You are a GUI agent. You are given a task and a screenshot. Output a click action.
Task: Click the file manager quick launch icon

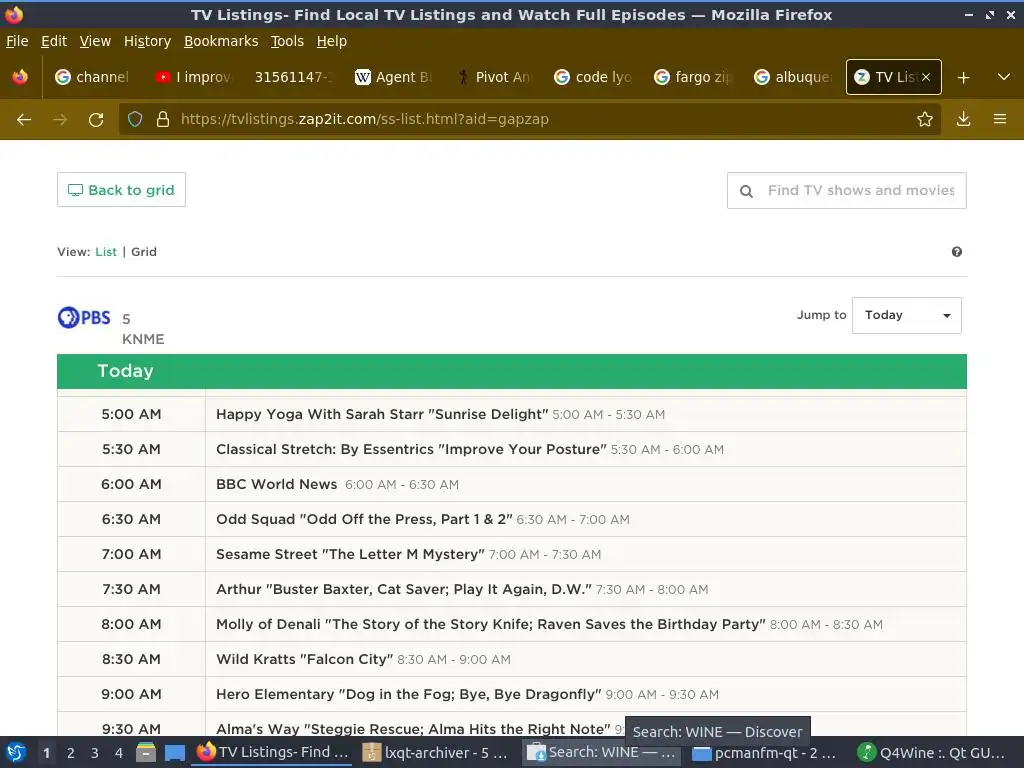click(x=146, y=752)
